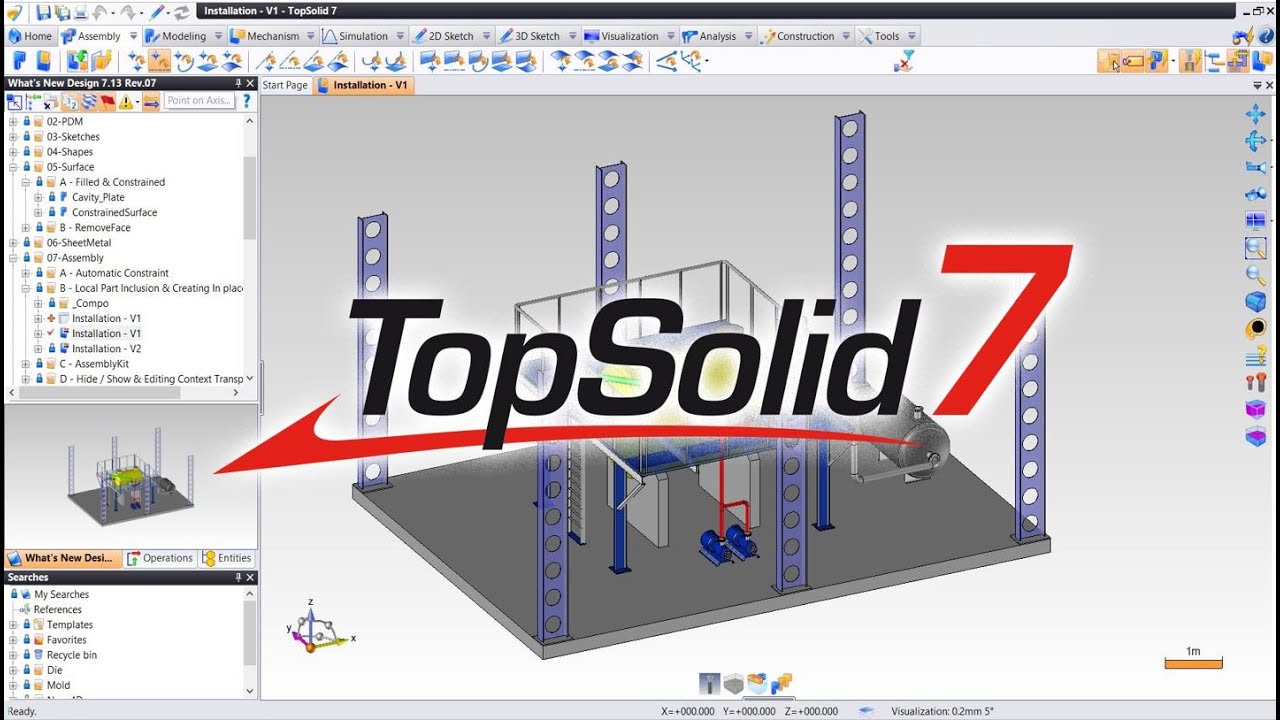
Task: Click the blue pan arrows icon on right toolbar
Action: pyautogui.click(x=1256, y=114)
